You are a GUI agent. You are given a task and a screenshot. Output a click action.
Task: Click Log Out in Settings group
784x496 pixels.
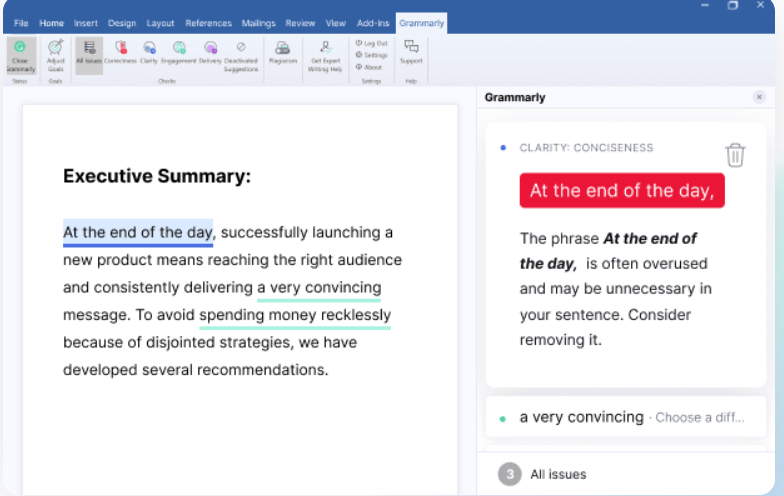[372, 44]
